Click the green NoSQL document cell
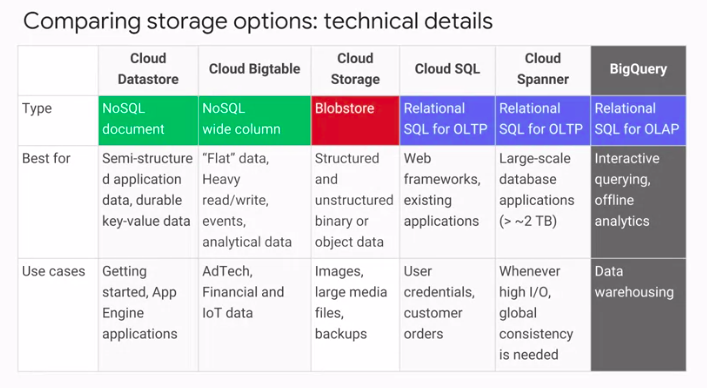 coord(148,120)
